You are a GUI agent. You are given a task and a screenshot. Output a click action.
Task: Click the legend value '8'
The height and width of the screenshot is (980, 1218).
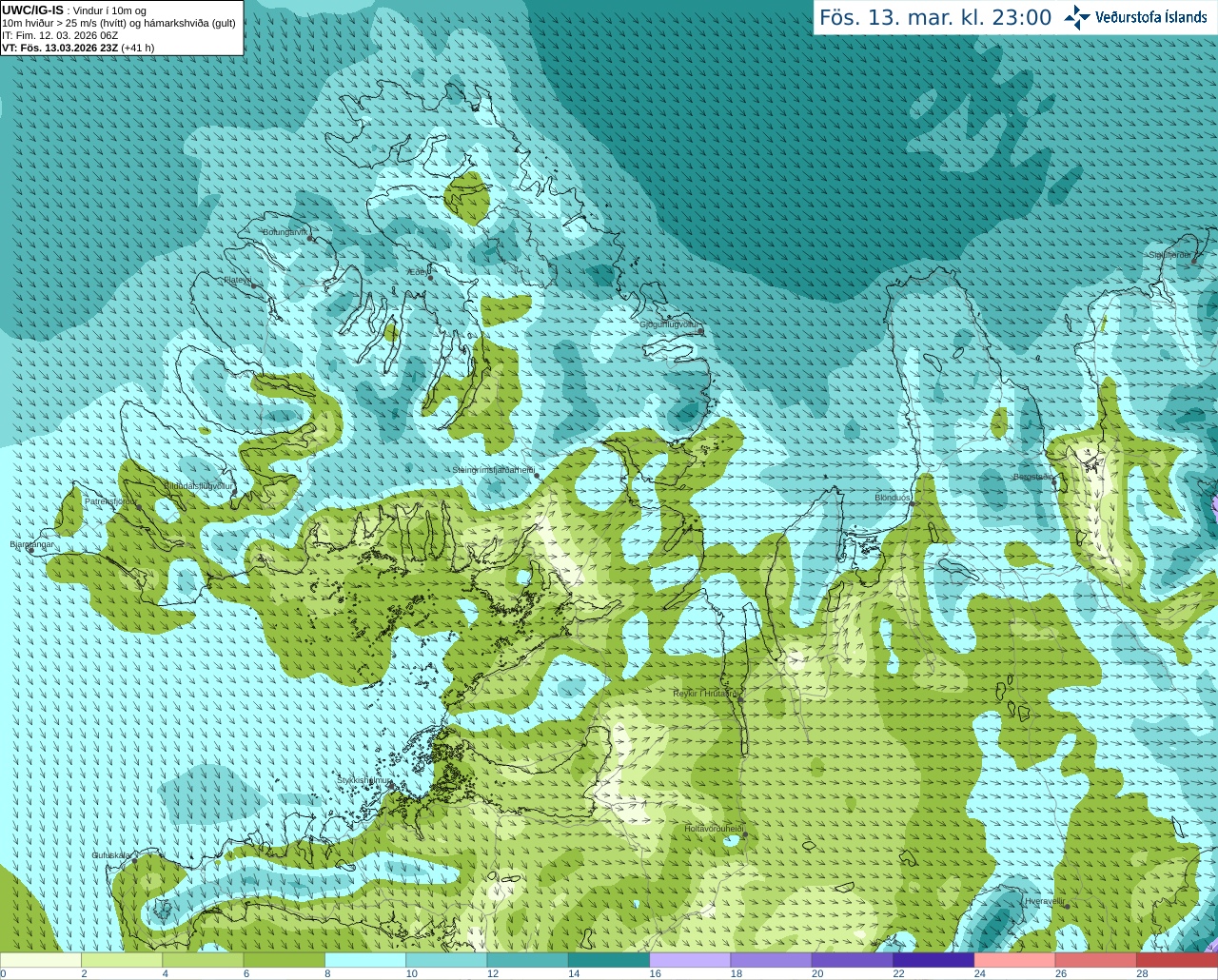[326, 973]
